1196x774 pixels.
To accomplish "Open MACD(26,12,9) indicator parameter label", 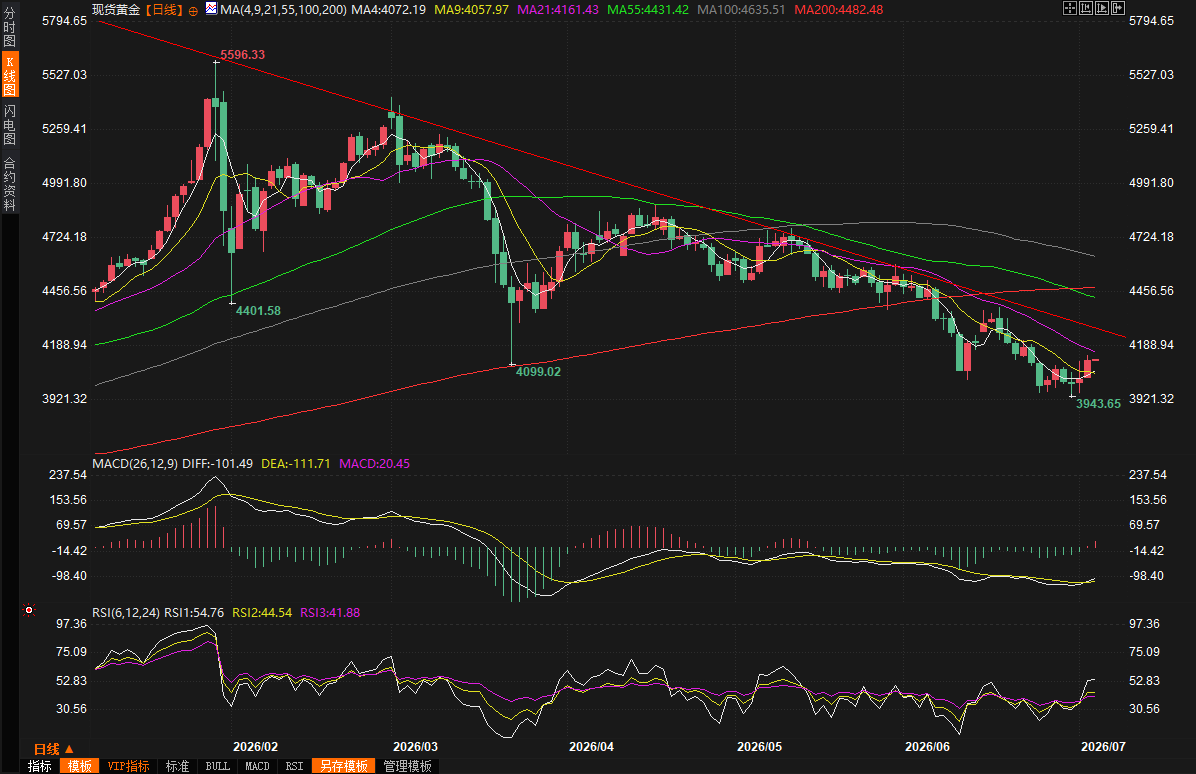I will [x=135, y=464].
